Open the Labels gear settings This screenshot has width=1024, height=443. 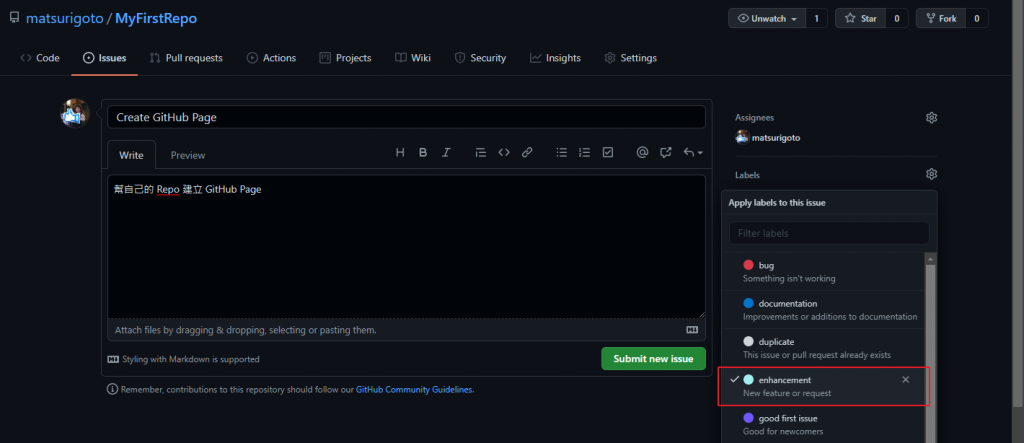tap(931, 174)
